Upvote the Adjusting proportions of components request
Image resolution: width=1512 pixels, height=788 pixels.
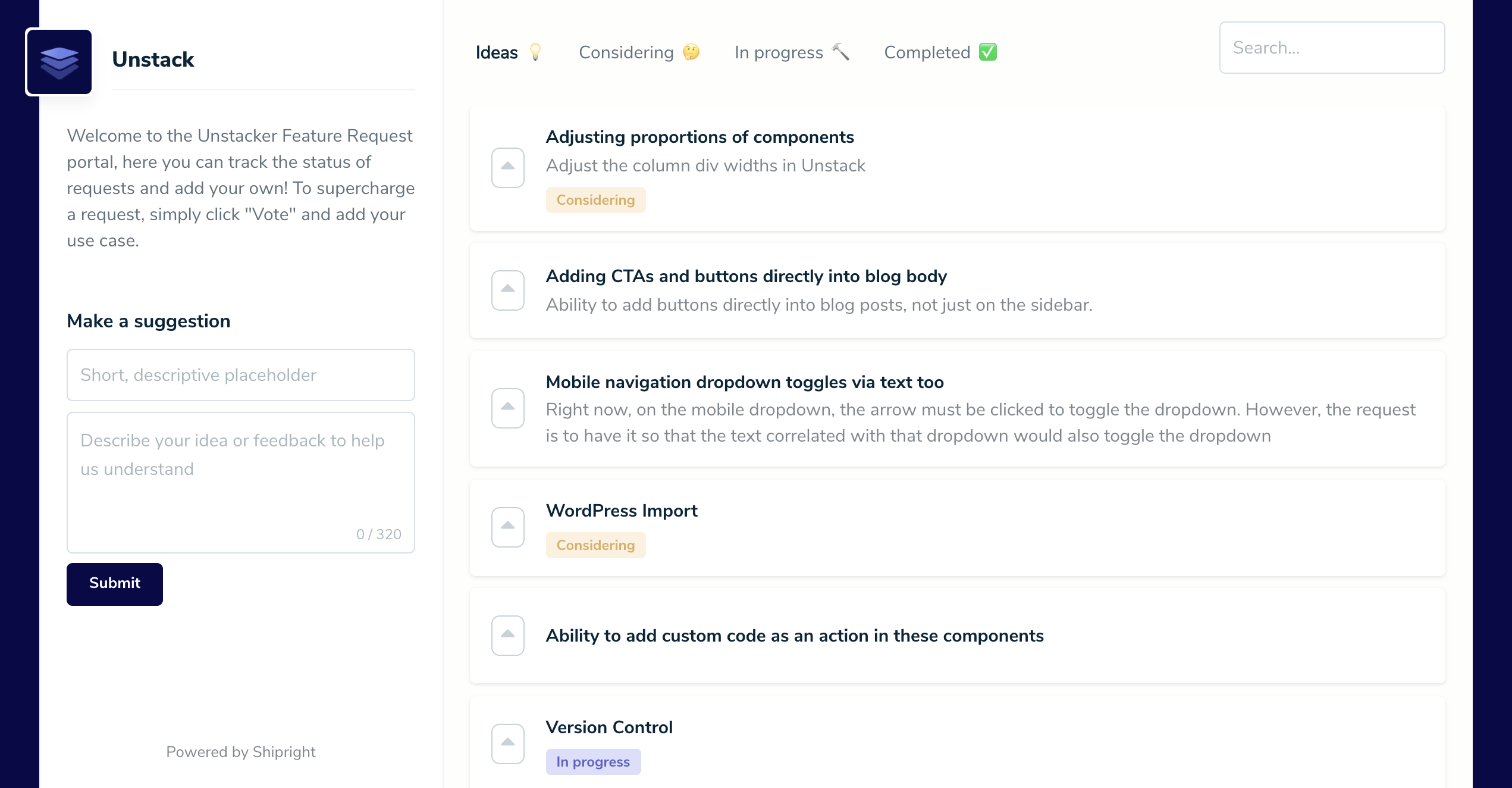(x=507, y=167)
